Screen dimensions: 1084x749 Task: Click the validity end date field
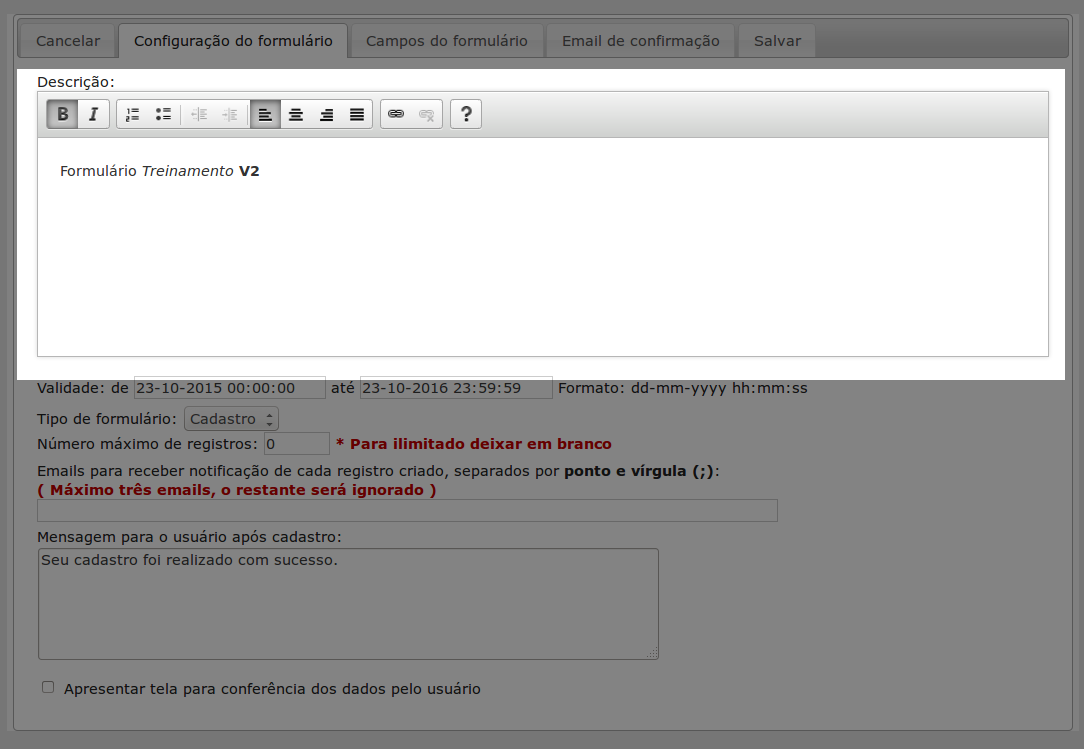point(456,388)
